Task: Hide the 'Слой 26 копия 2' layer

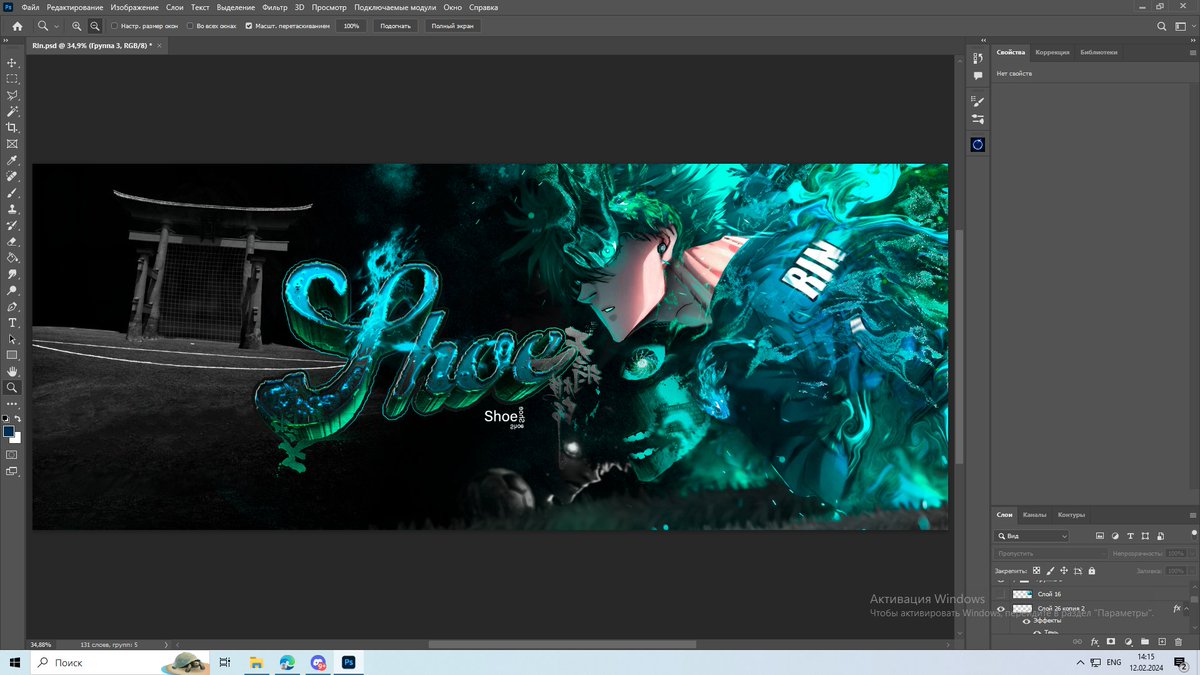Action: coord(1001,608)
